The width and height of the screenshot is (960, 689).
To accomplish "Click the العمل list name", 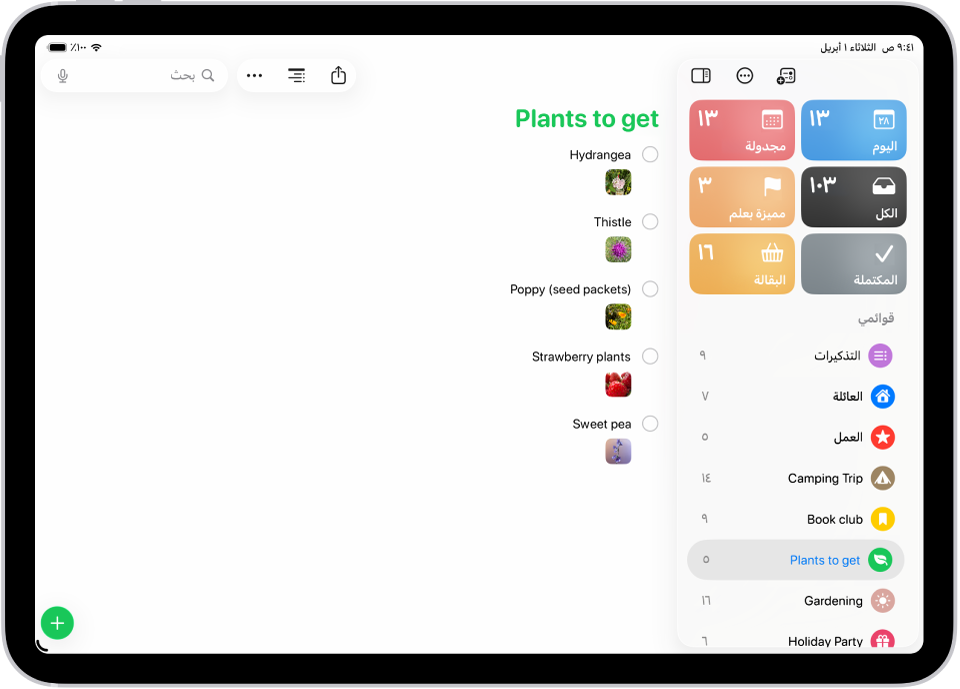I will pyautogui.click(x=848, y=437).
